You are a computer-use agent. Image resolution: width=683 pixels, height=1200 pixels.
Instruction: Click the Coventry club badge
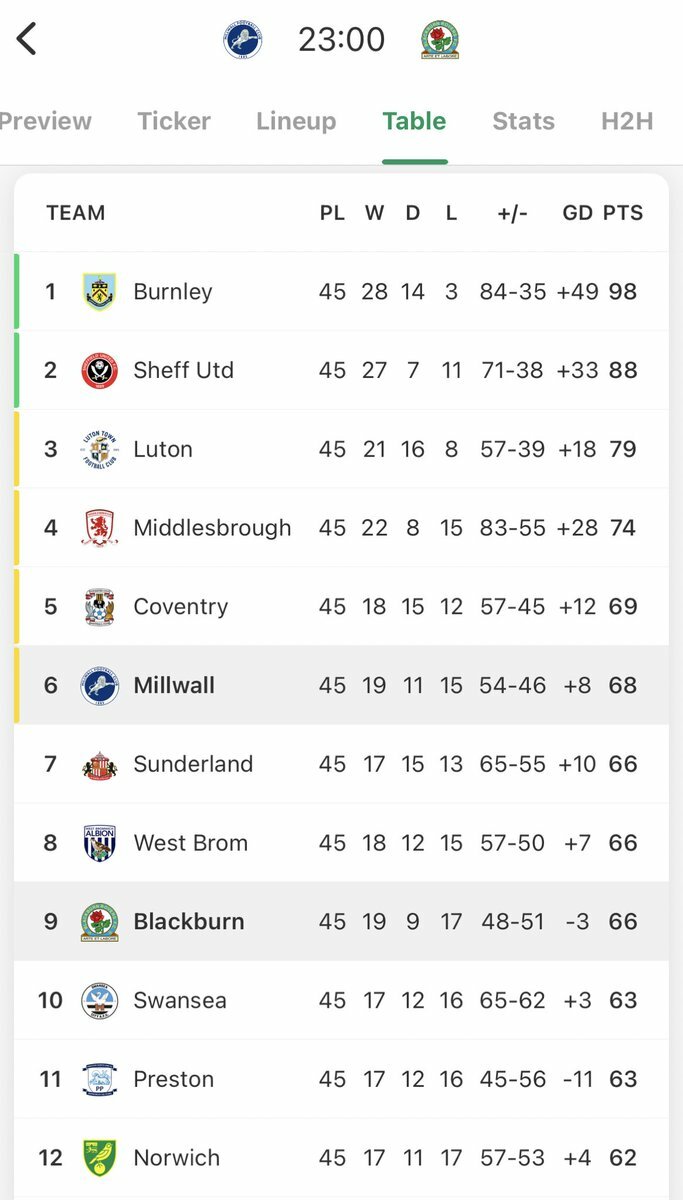pyautogui.click(x=100, y=607)
